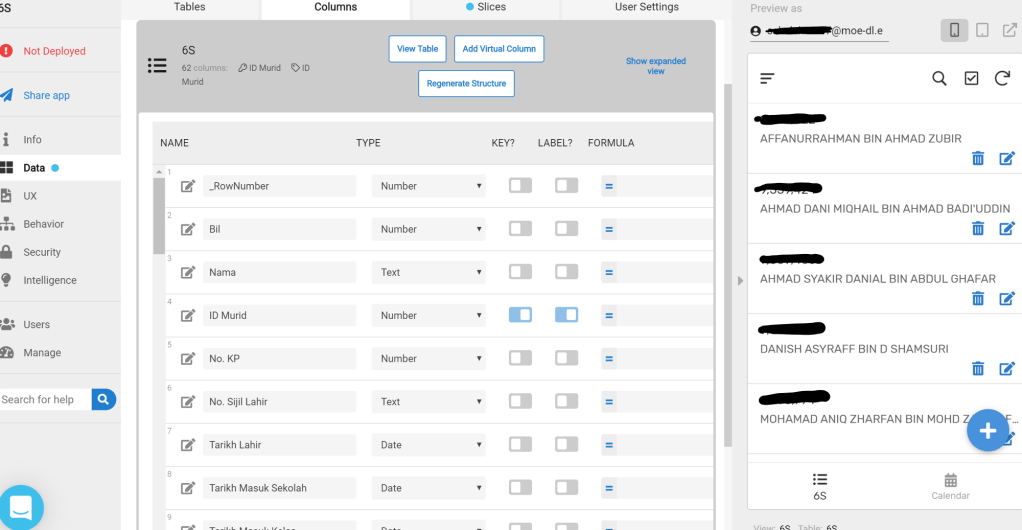The image size is (1022, 530).
Task: Click the refresh sync icon in preview
Action: (x=1002, y=78)
